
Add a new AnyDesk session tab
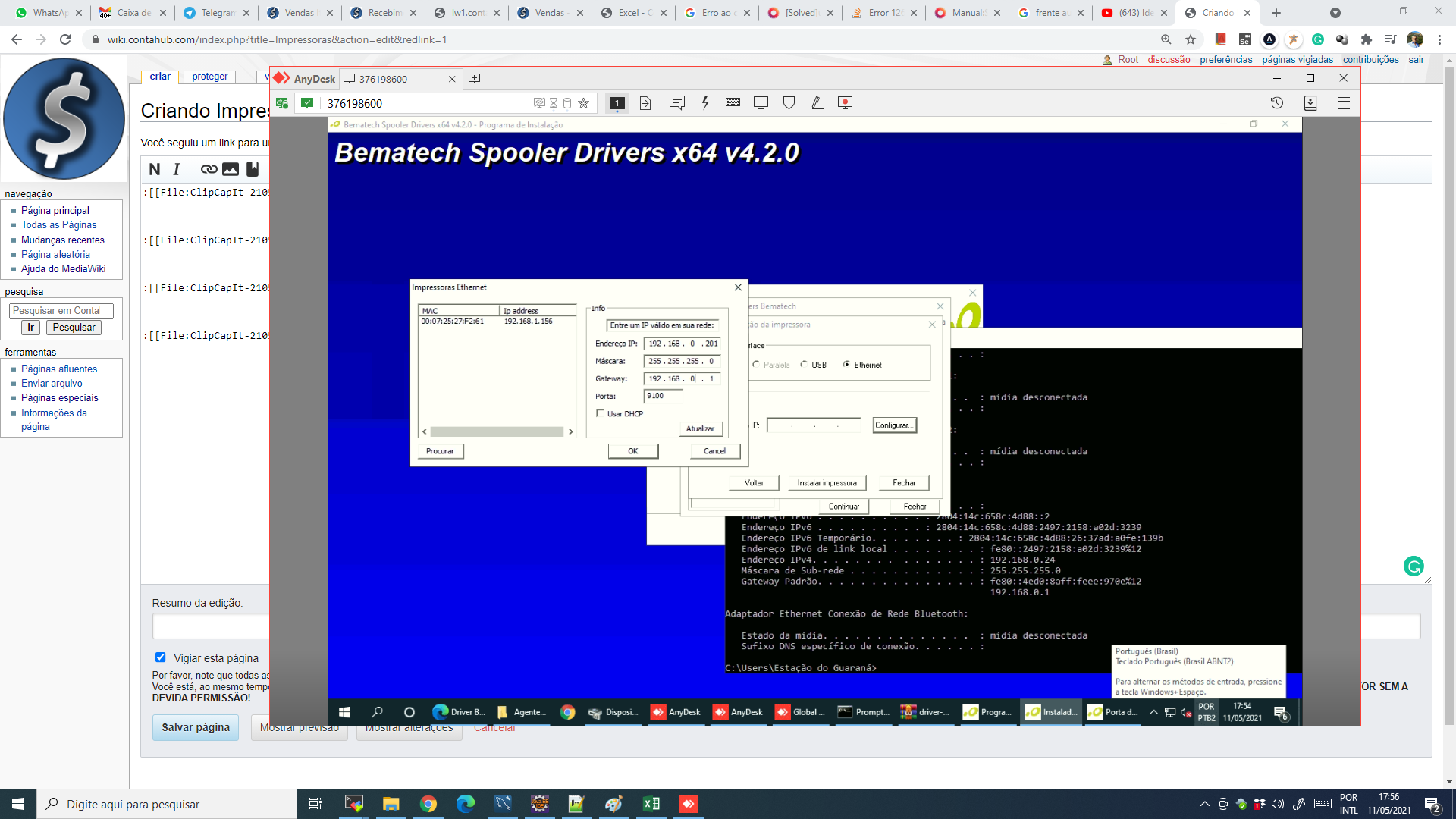tap(475, 79)
